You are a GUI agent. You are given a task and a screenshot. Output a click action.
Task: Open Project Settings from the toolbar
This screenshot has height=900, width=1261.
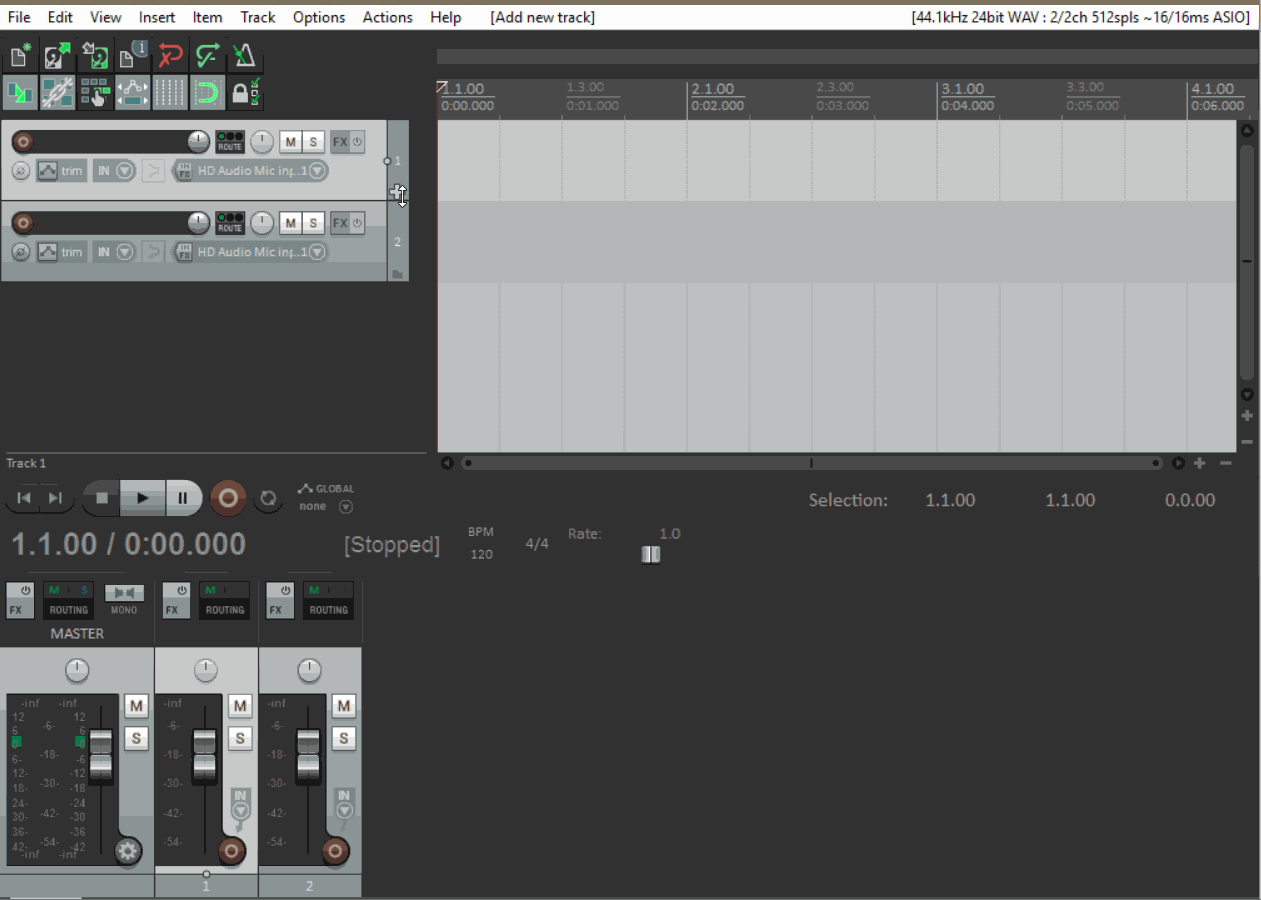coord(133,56)
